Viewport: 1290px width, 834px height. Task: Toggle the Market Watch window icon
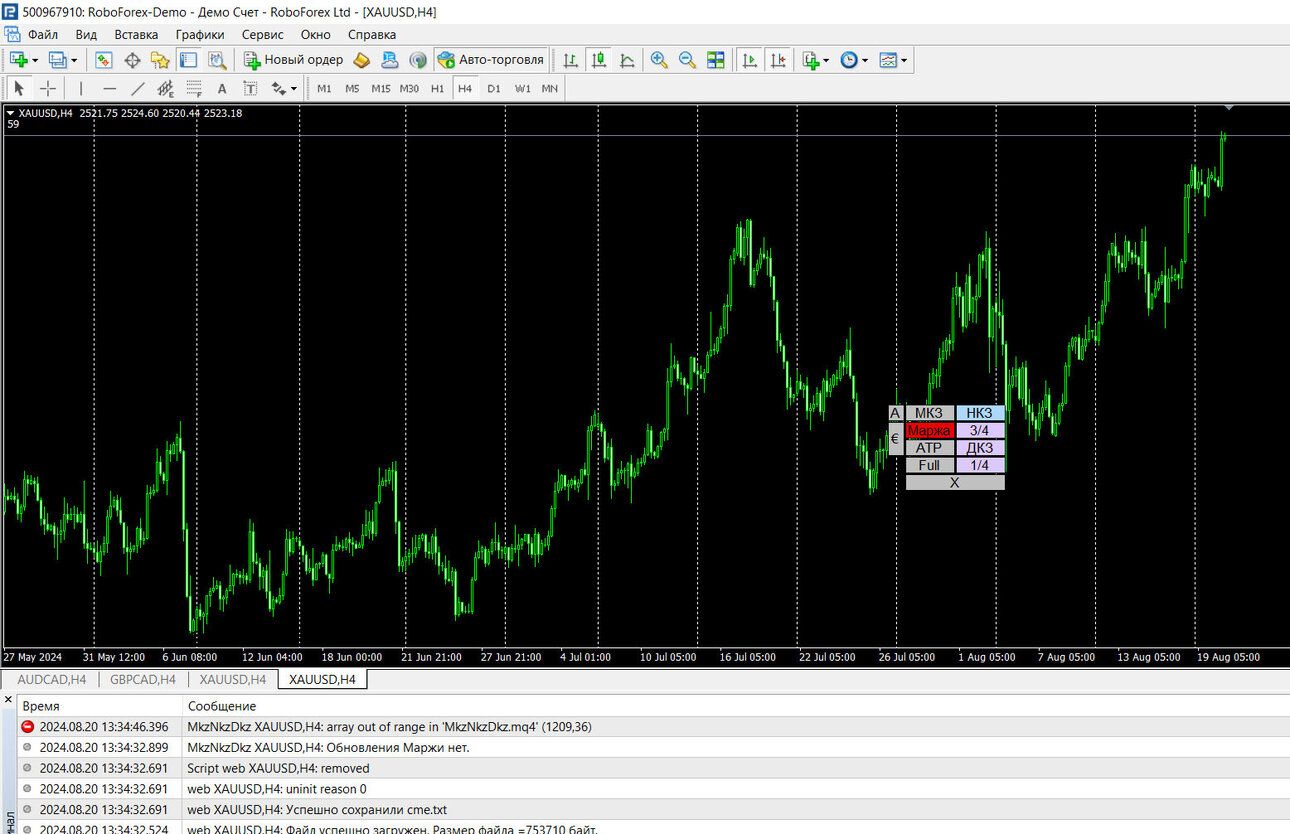tap(104, 60)
